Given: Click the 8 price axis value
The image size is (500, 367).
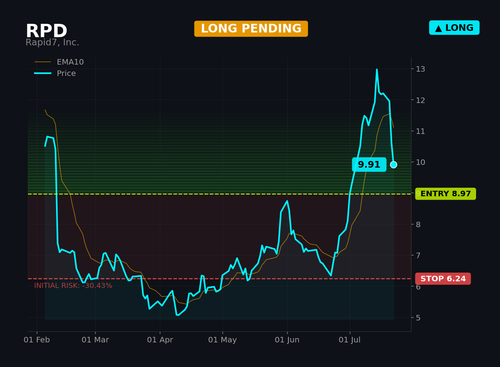Looking at the screenshot, I should (418, 224).
